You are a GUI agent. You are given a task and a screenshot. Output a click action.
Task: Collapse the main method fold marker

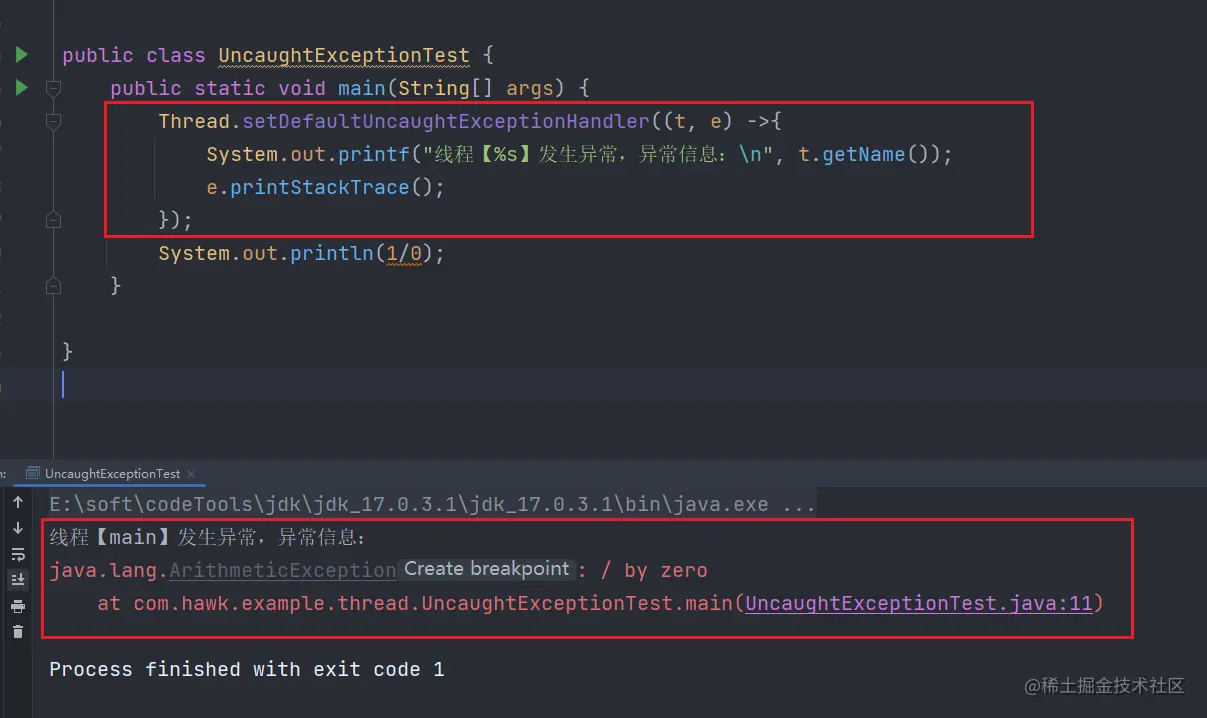click(x=54, y=88)
